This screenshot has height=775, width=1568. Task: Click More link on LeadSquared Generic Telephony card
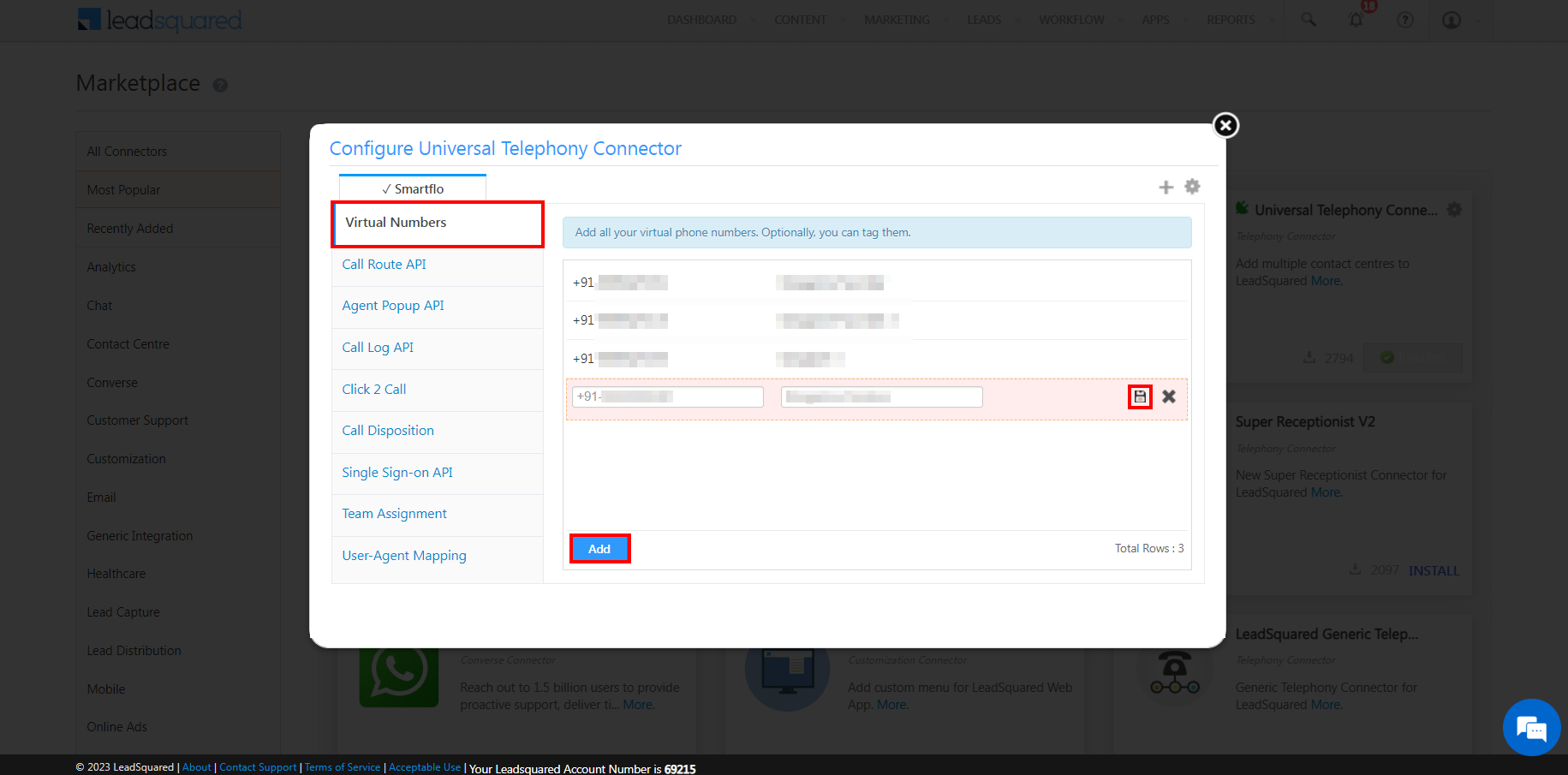point(1326,705)
